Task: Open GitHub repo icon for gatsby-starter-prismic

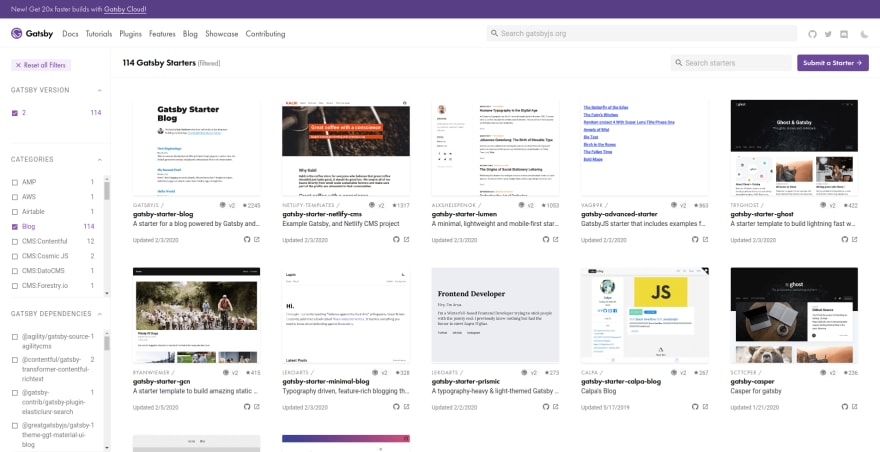Action: tap(545, 407)
